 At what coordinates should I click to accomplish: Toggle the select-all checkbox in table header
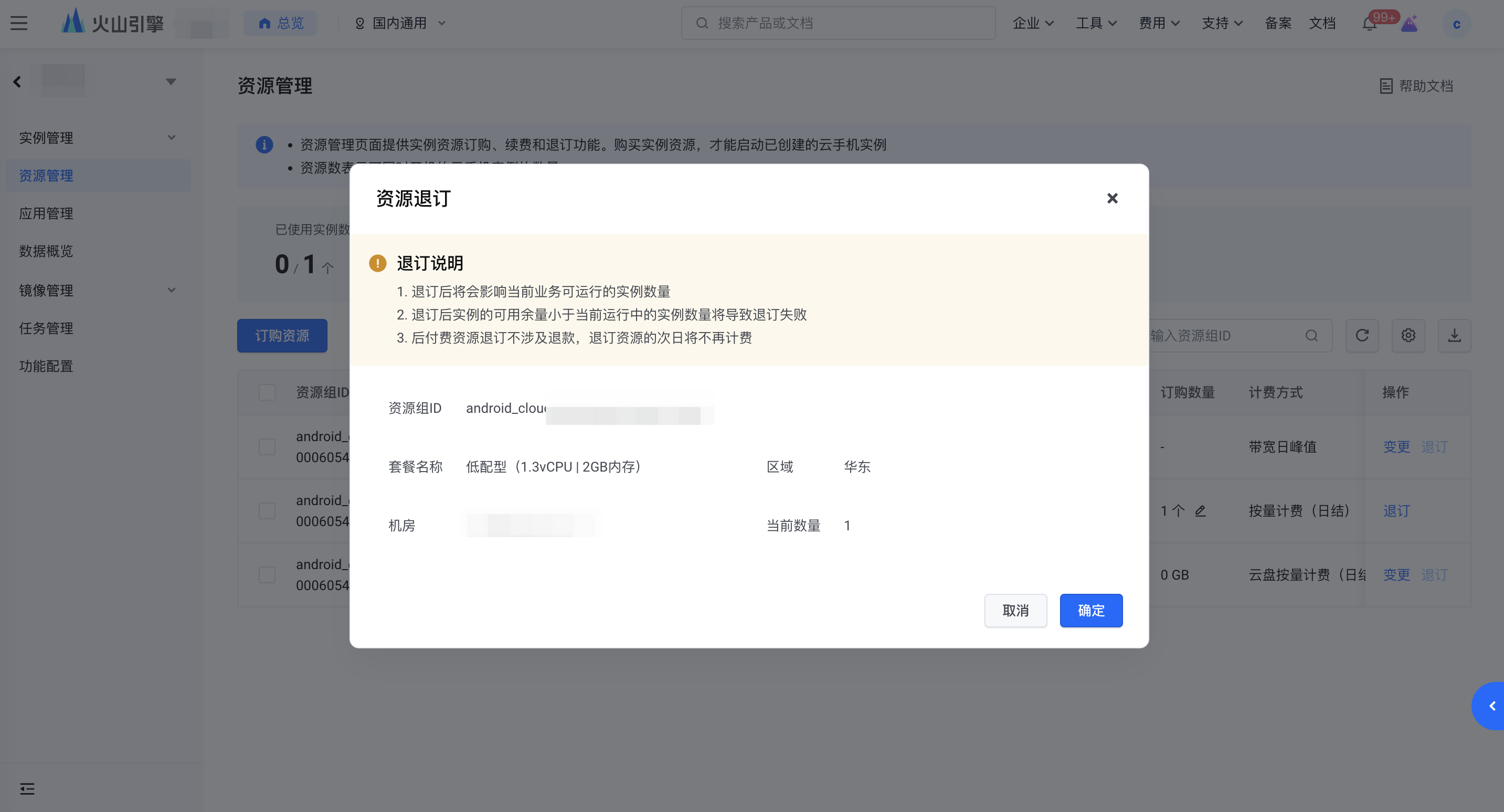267,392
